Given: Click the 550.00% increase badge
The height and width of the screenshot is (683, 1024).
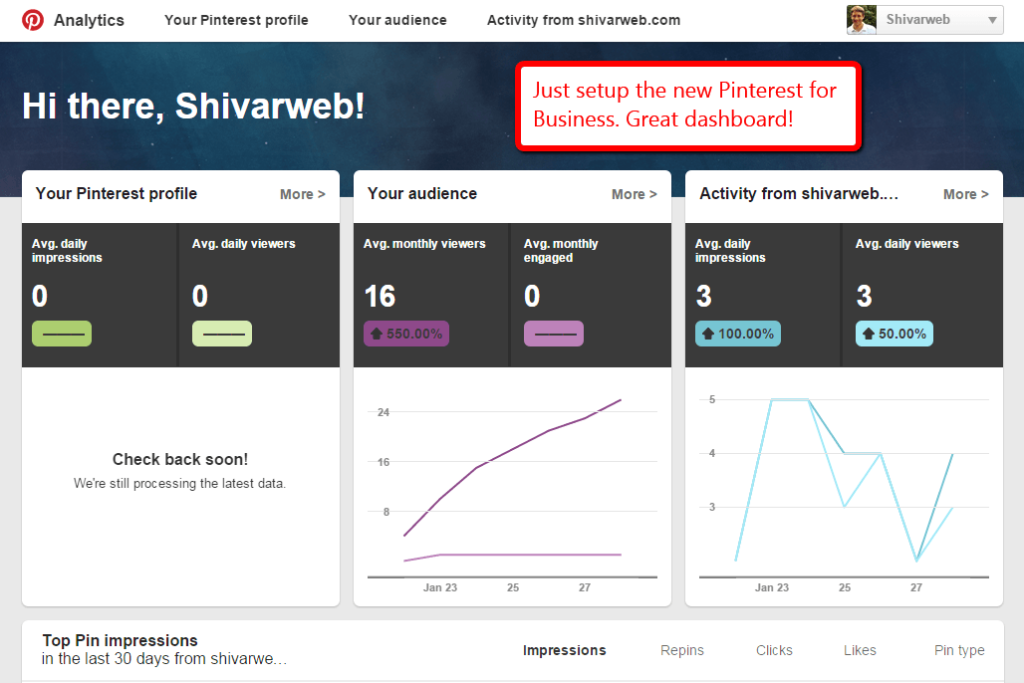Looking at the screenshot, I should tap(406, 334).
